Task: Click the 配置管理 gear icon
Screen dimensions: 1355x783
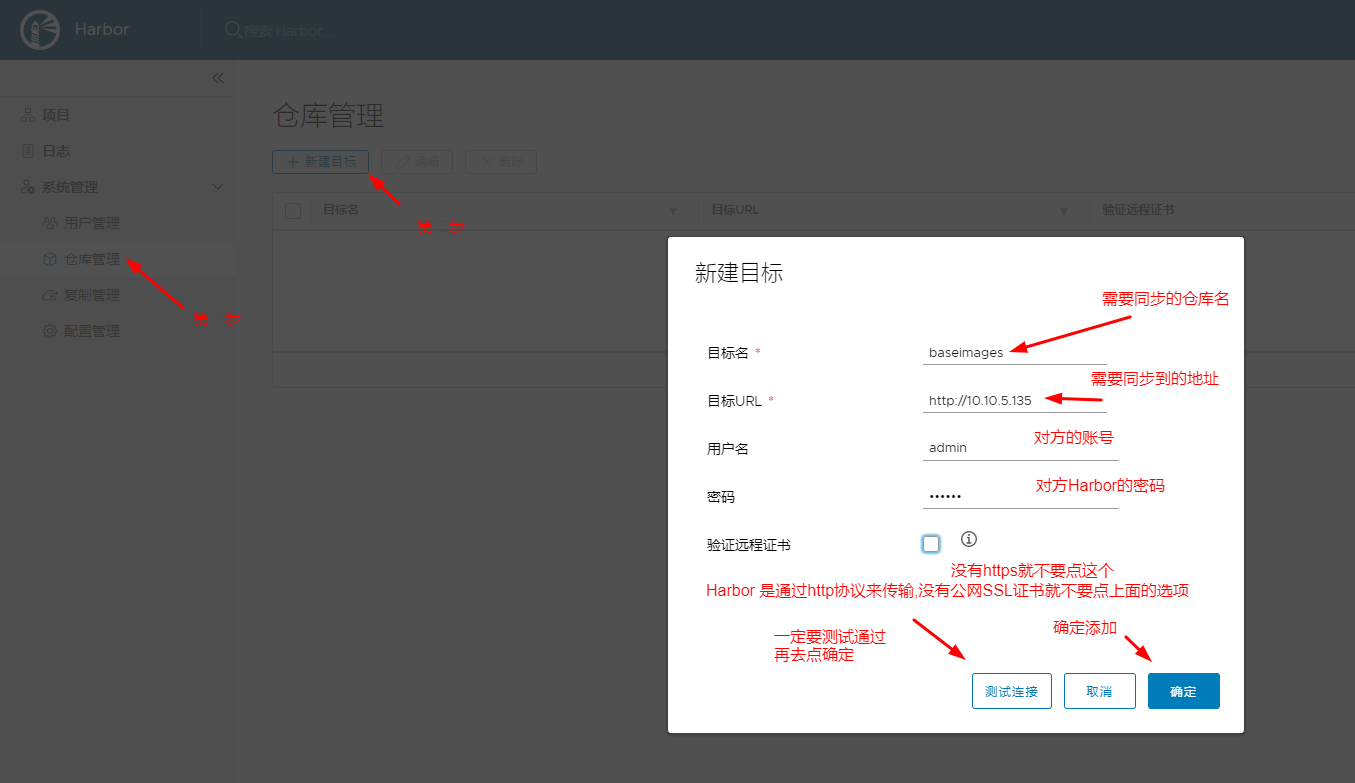Action: click(x=50, y=331)
